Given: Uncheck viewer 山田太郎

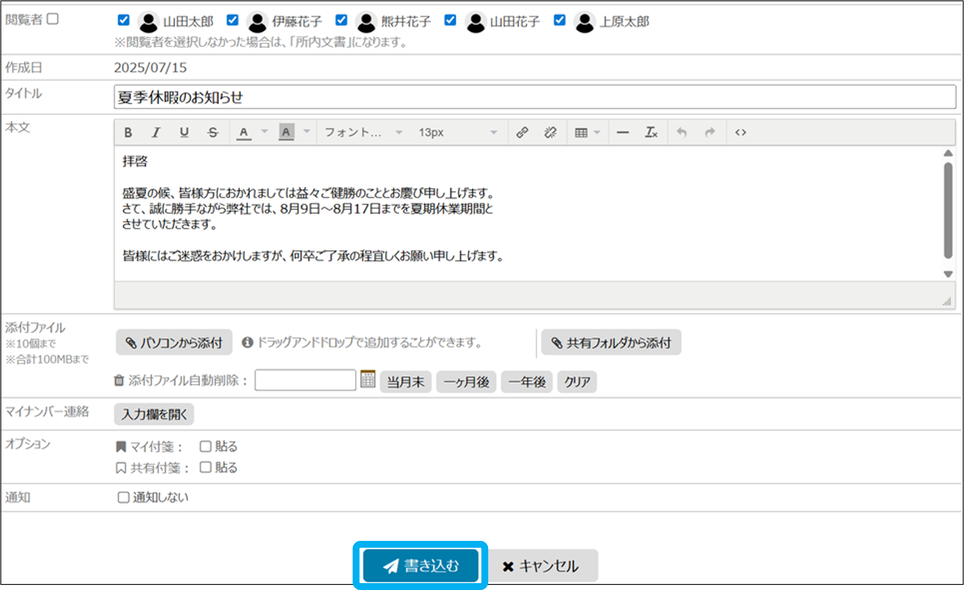Looking at the screenshot, I should pyautogui.click(x=123, y=20).
